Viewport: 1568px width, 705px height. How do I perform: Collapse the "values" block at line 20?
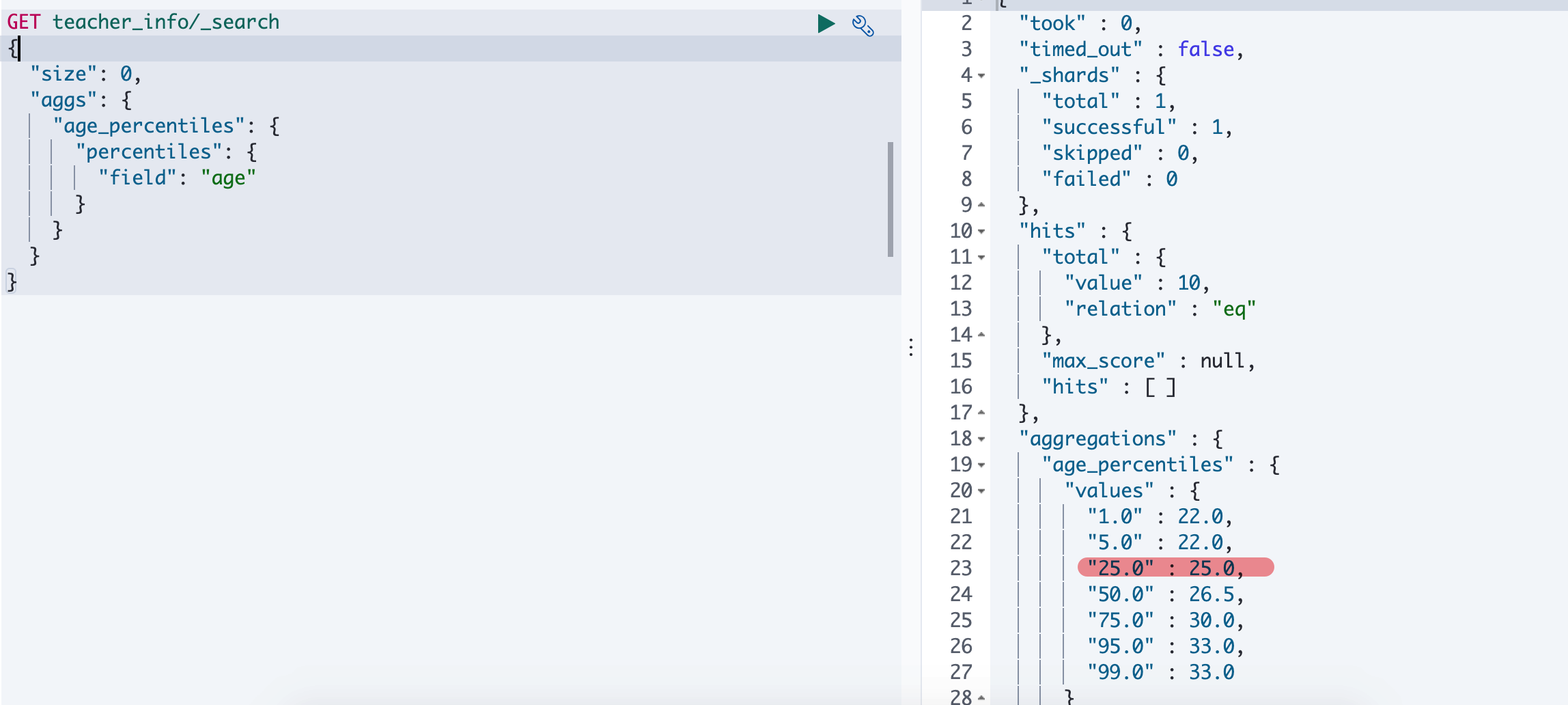pos(981,491)
